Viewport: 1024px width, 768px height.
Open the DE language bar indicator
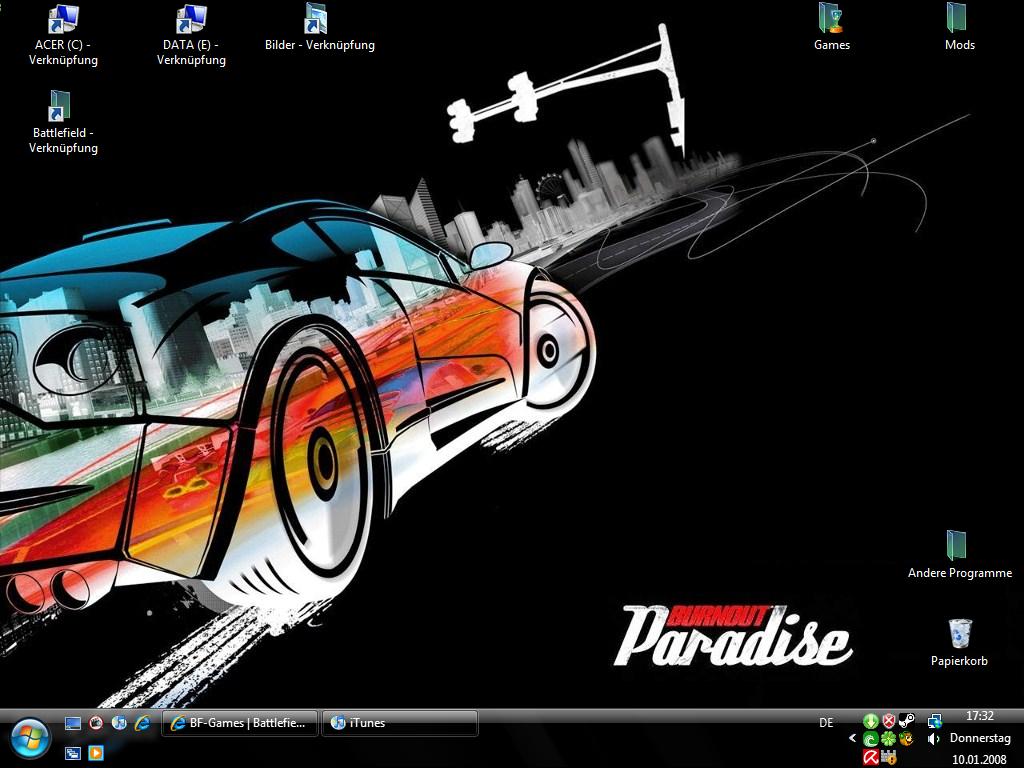[826, 723]
